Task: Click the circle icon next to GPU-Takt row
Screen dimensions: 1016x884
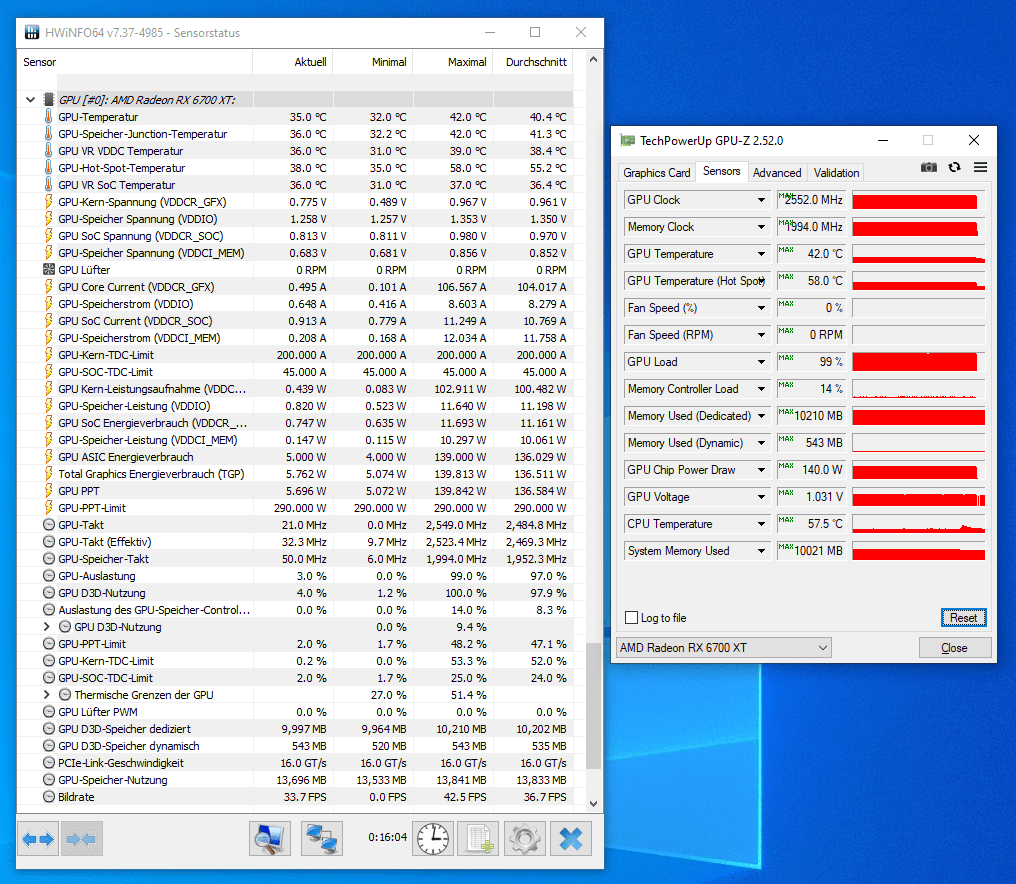Action: point(49,525)
